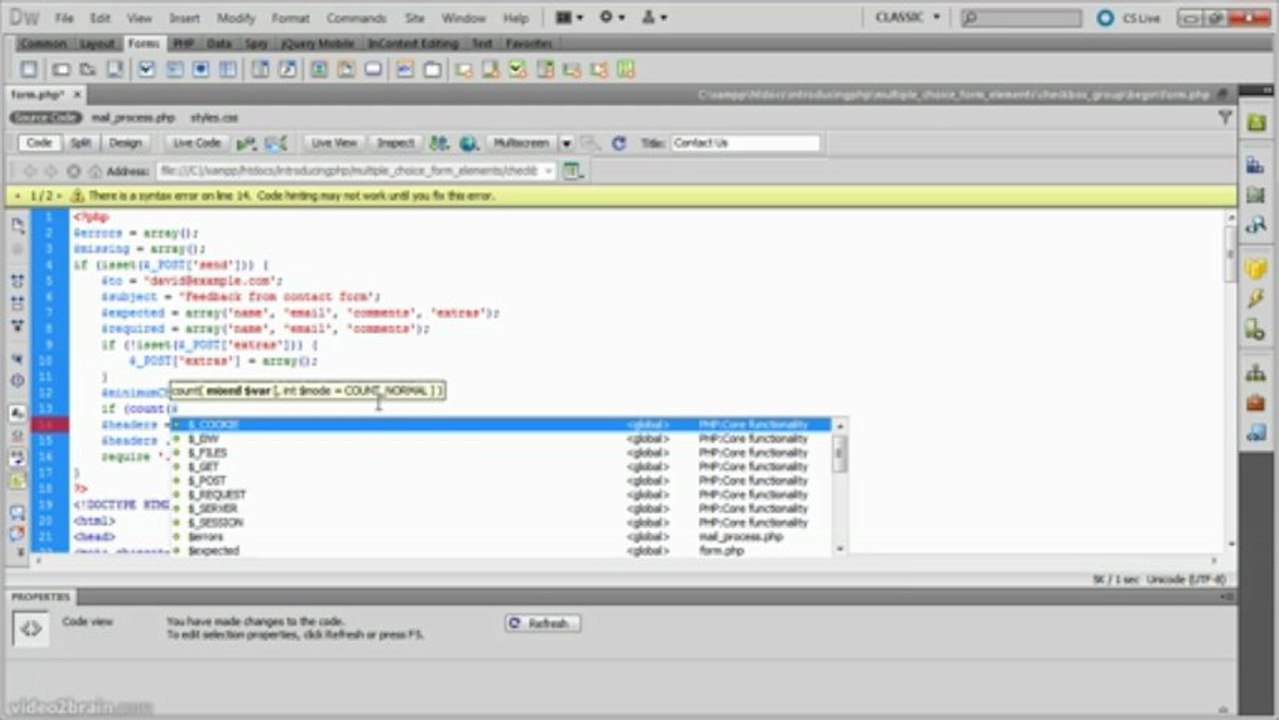Toggle Live Code mode
Screen dimensions: 1279x720
(x=197, y=143)
